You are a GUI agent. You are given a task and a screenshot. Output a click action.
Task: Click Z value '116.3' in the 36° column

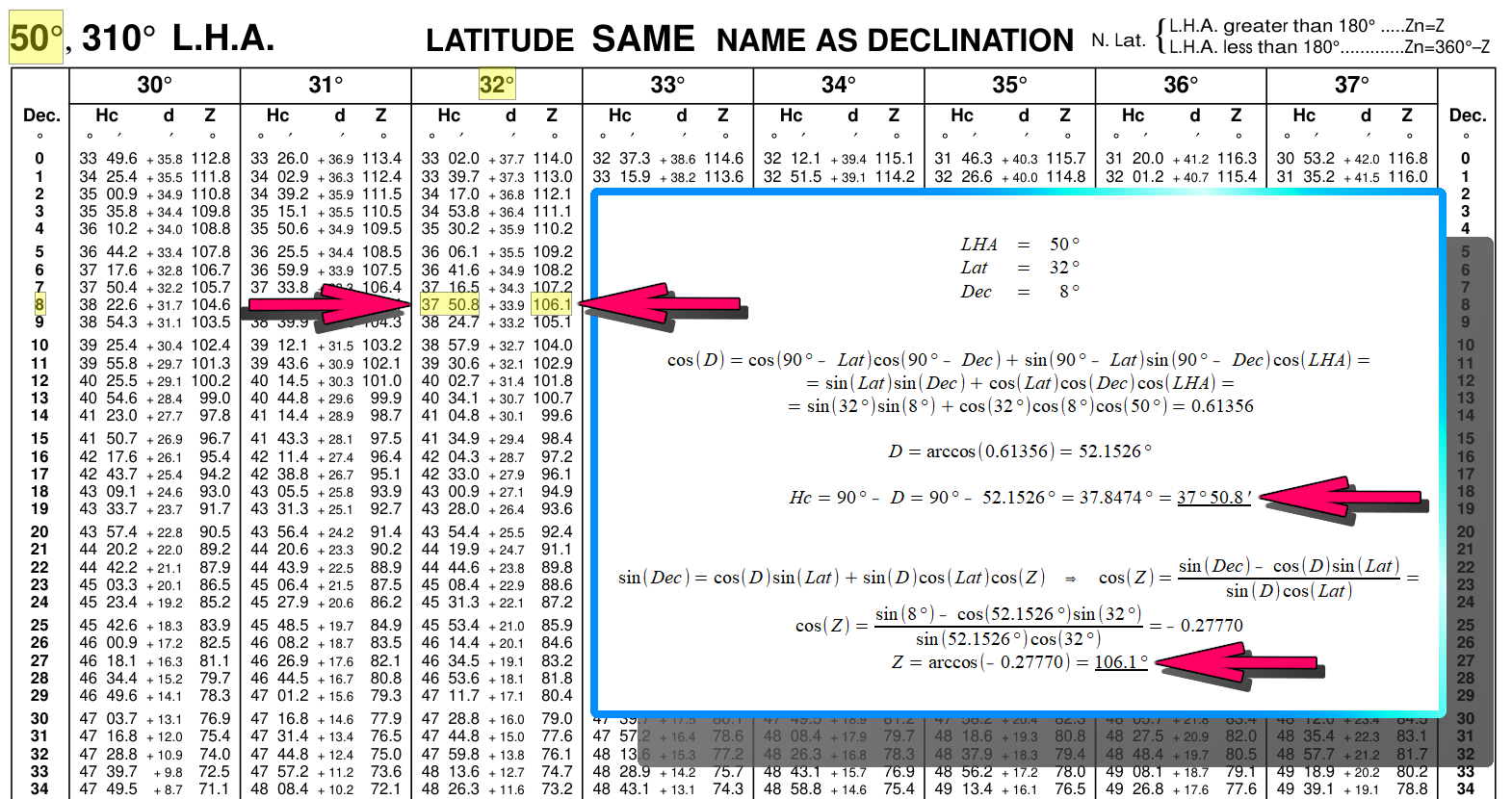1237,159
